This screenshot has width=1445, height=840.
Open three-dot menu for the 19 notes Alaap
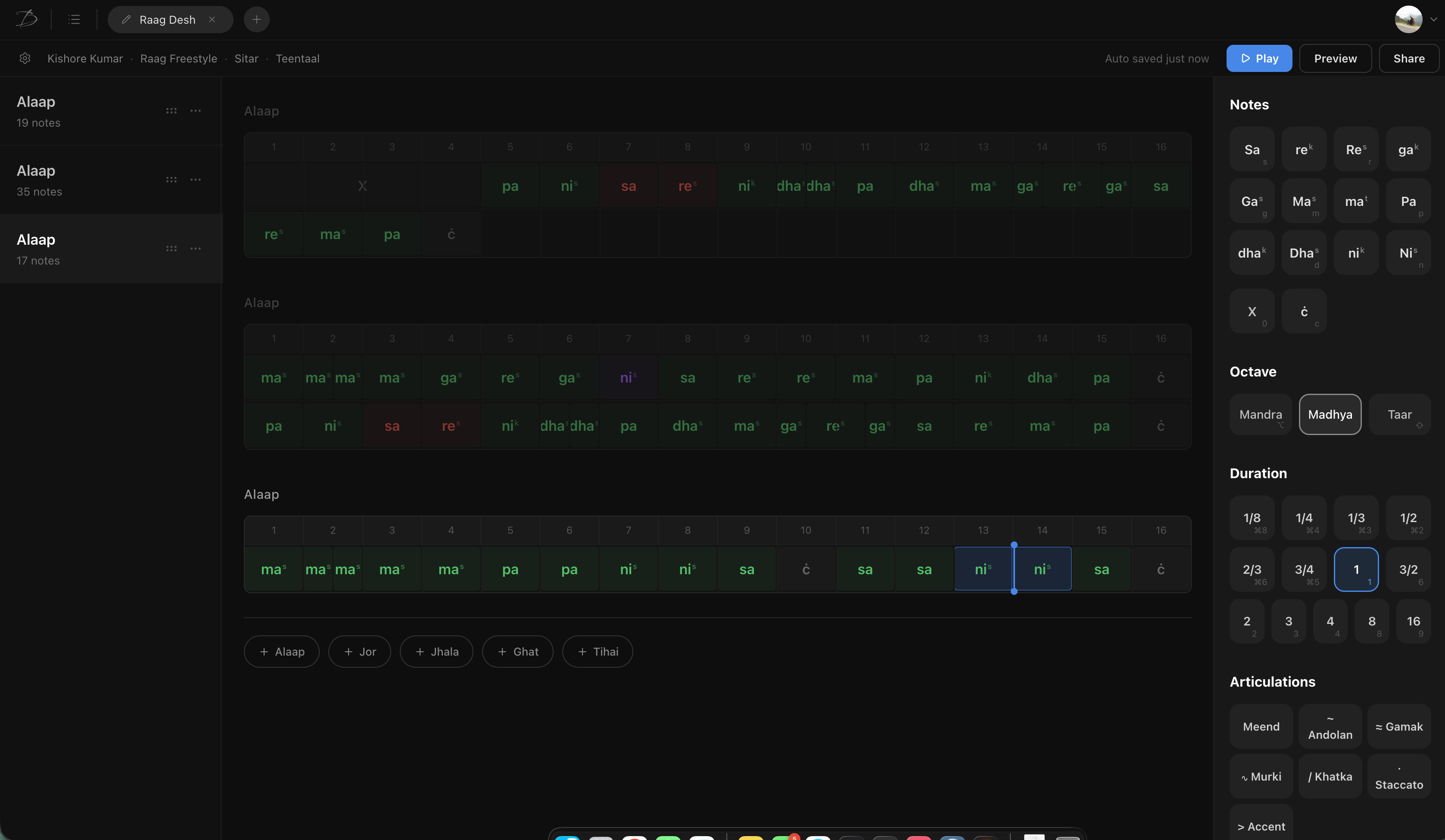(x=196, y=111)
